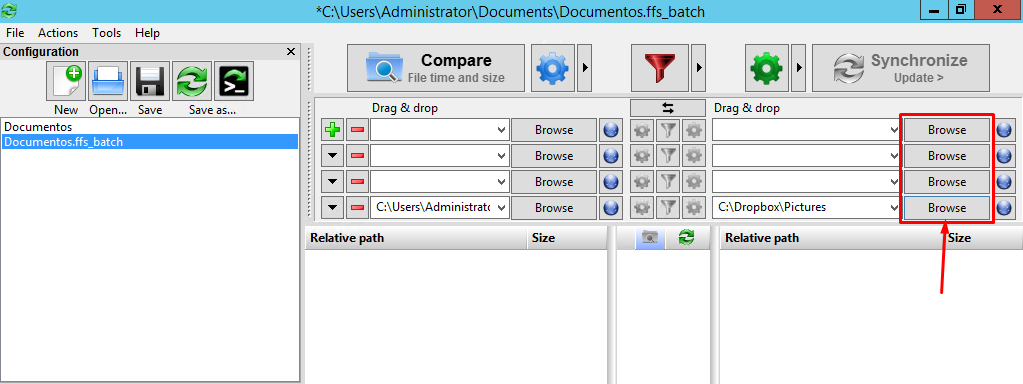The image size is (1023, 384).
Task: Click left Browse in the green plus row
Action: (554, 130)
